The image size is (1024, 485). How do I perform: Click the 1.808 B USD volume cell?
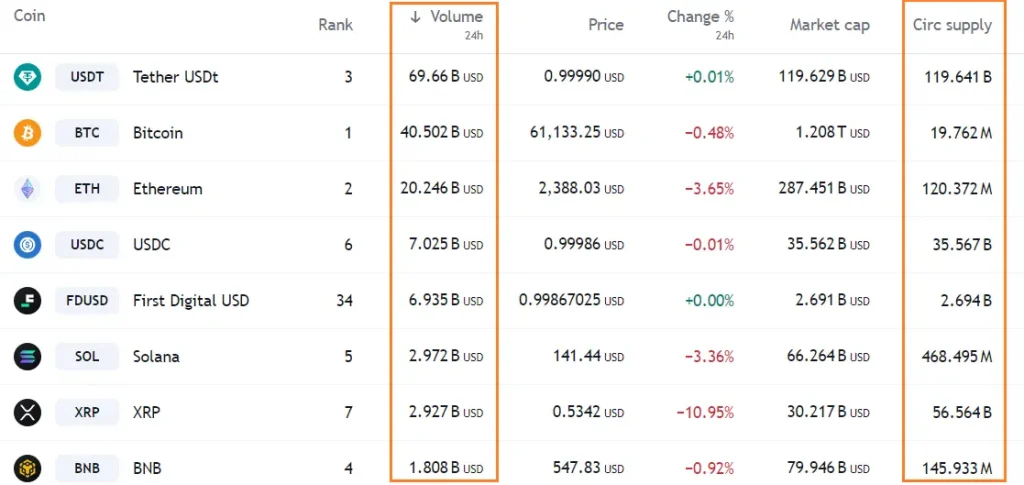pos(447,468)
